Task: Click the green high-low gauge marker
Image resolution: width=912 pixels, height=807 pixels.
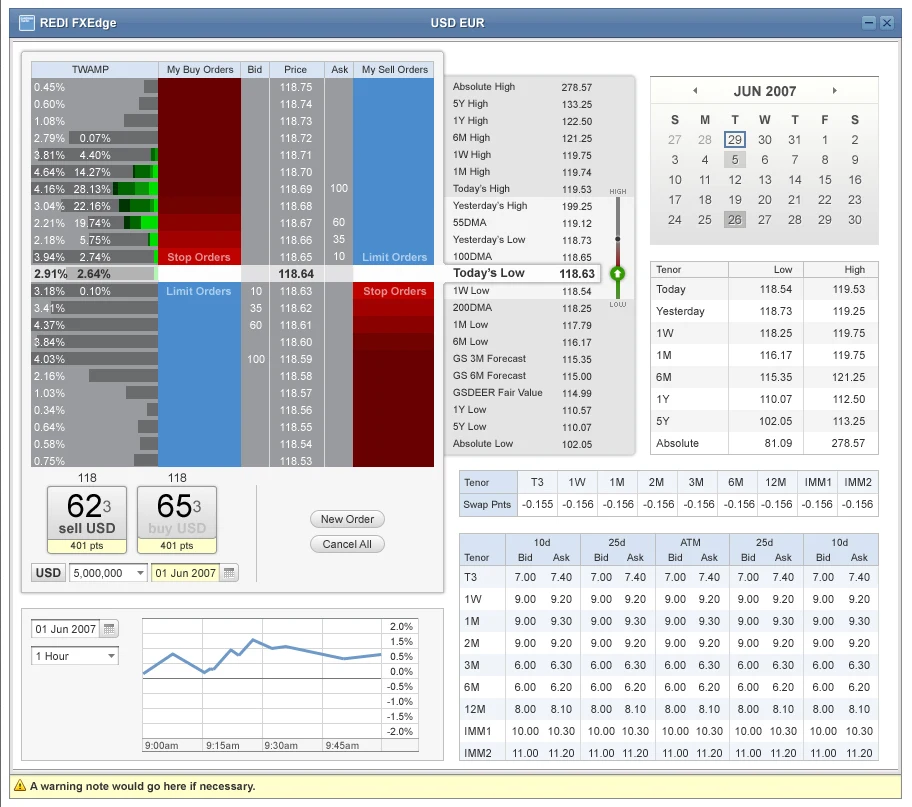Action: point(618,273)
